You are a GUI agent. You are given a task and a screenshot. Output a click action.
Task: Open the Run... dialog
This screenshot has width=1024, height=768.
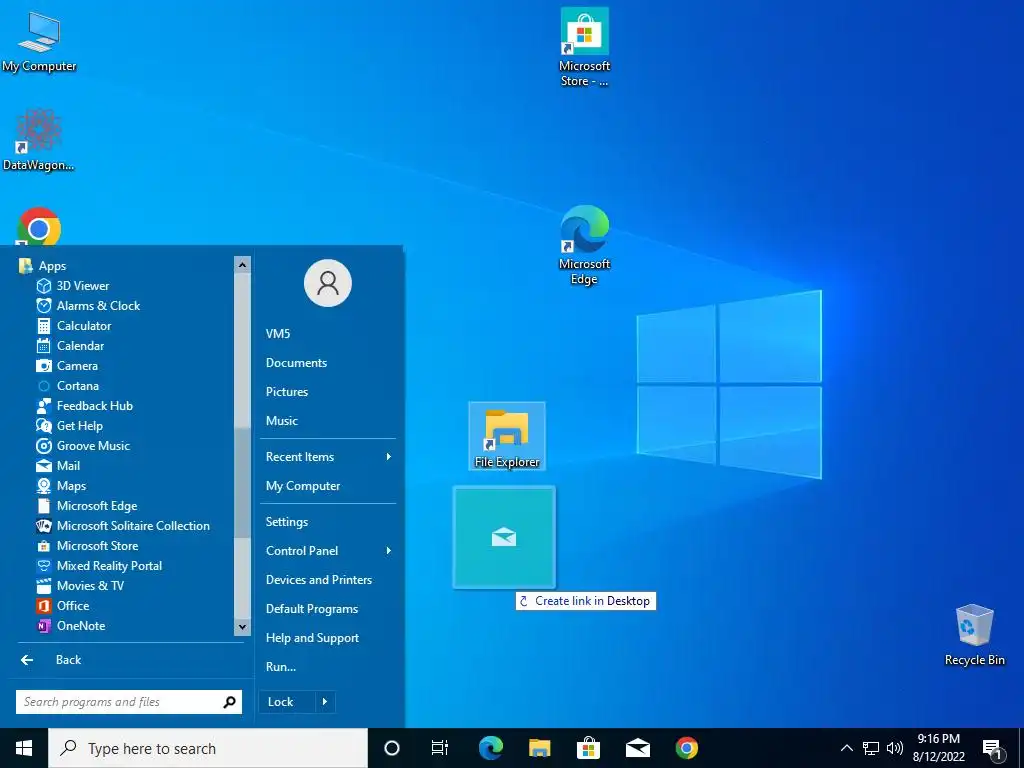coord(281,667)
